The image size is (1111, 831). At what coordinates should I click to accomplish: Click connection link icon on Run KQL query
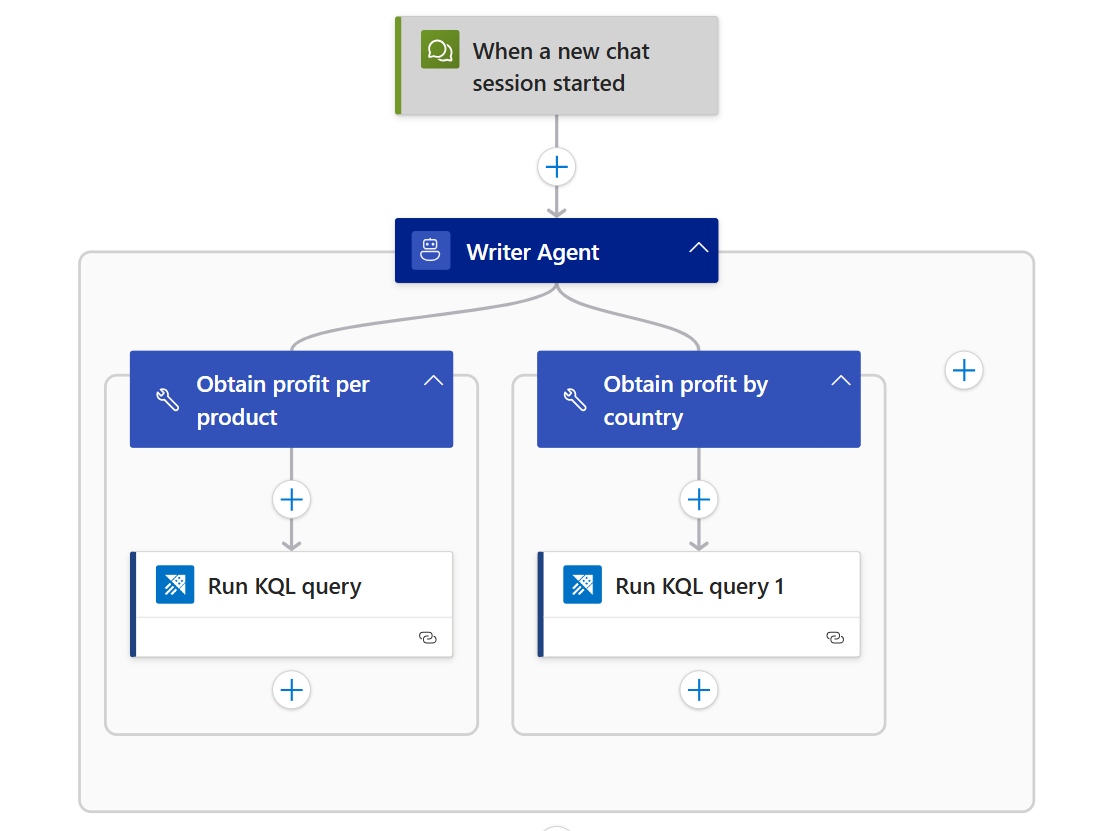coord(428,637)
